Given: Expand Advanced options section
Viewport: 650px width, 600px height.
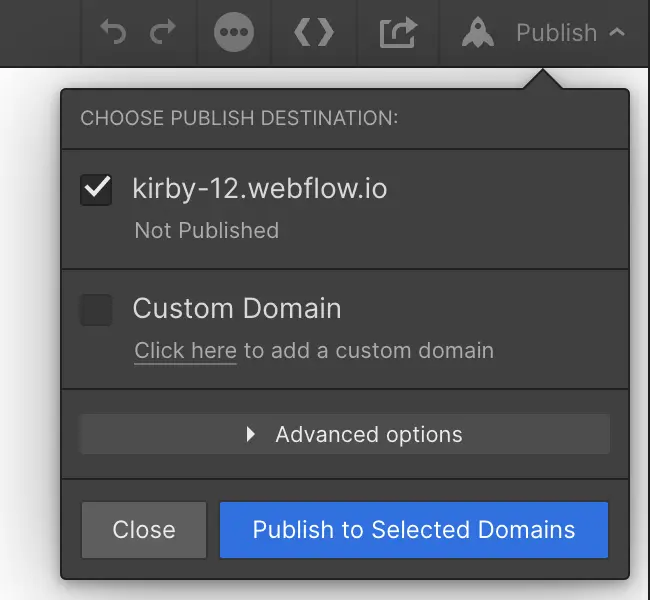Looking at the screenshot, I should pos(344,434).
